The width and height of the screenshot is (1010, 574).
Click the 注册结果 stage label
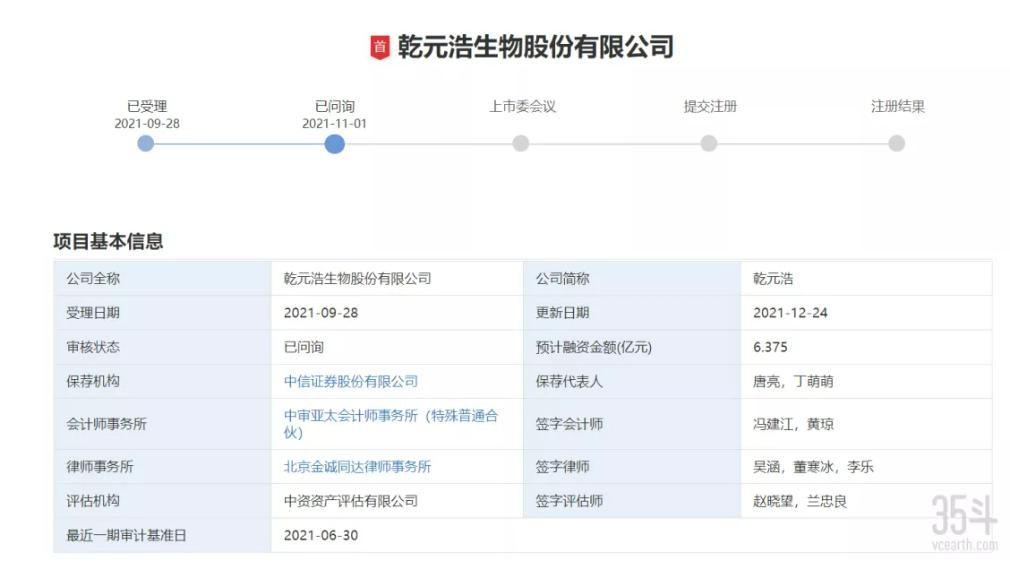(898, 106)
